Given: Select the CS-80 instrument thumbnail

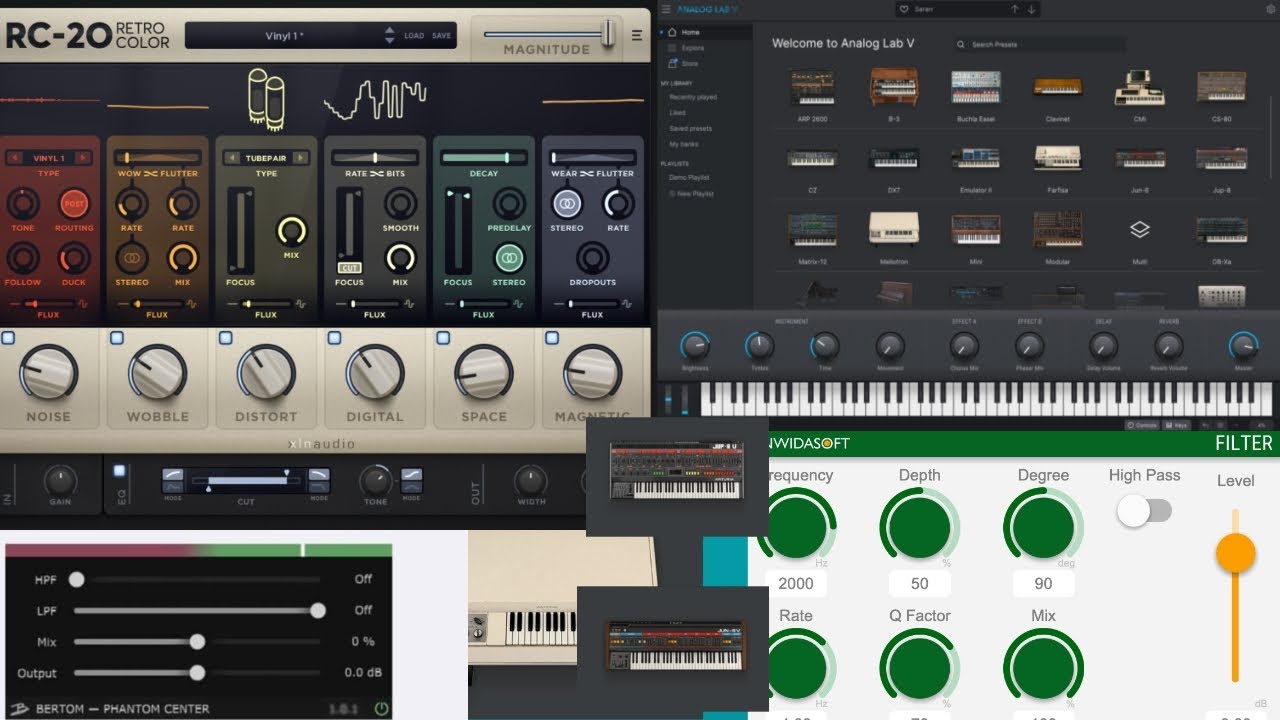Looking at the screenshot, I should click(x=1221, y=87).
